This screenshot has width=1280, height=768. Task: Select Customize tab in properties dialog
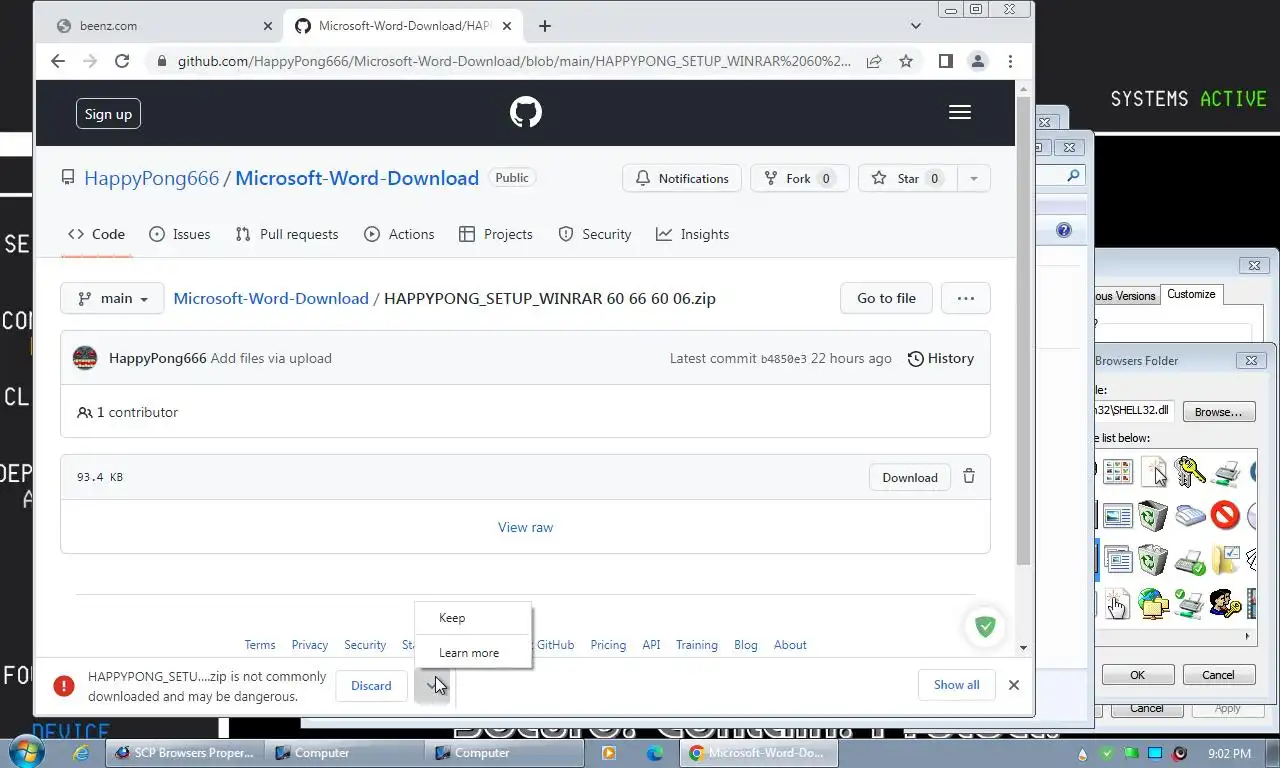1191,294
